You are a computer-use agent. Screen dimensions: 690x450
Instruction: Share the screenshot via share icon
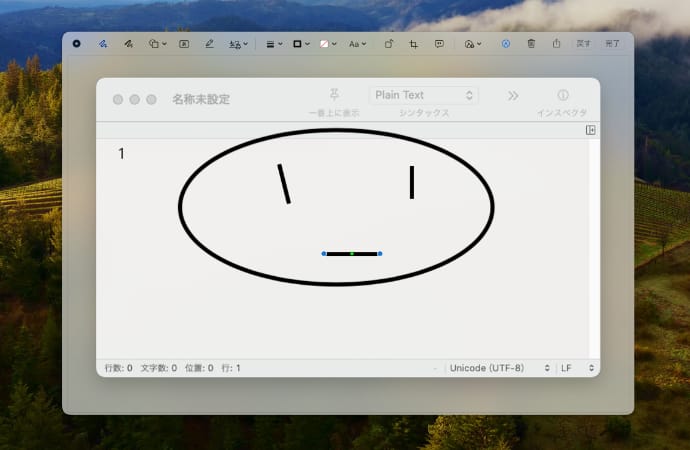point(556,44)
